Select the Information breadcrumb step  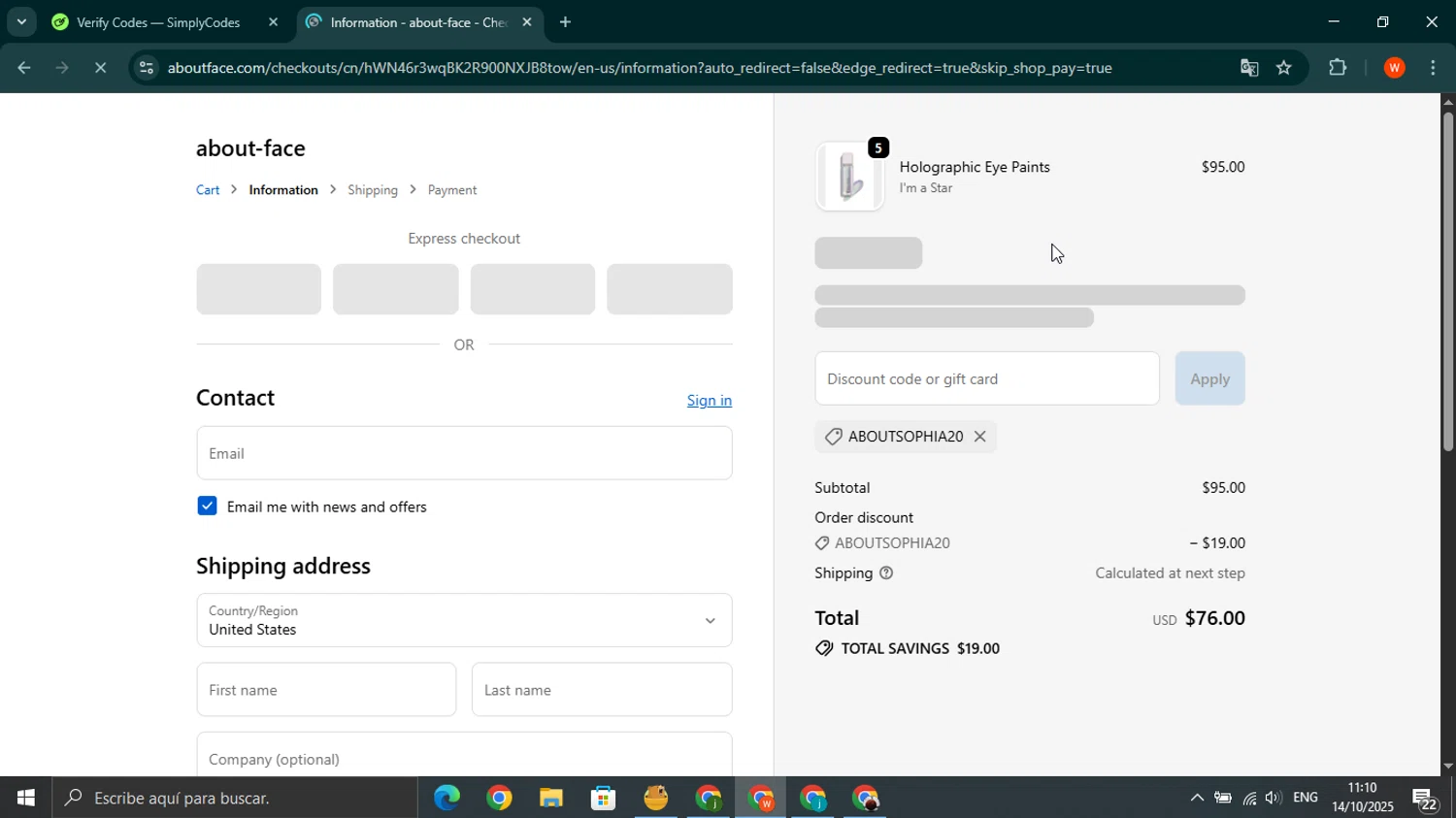pos(283,190)
